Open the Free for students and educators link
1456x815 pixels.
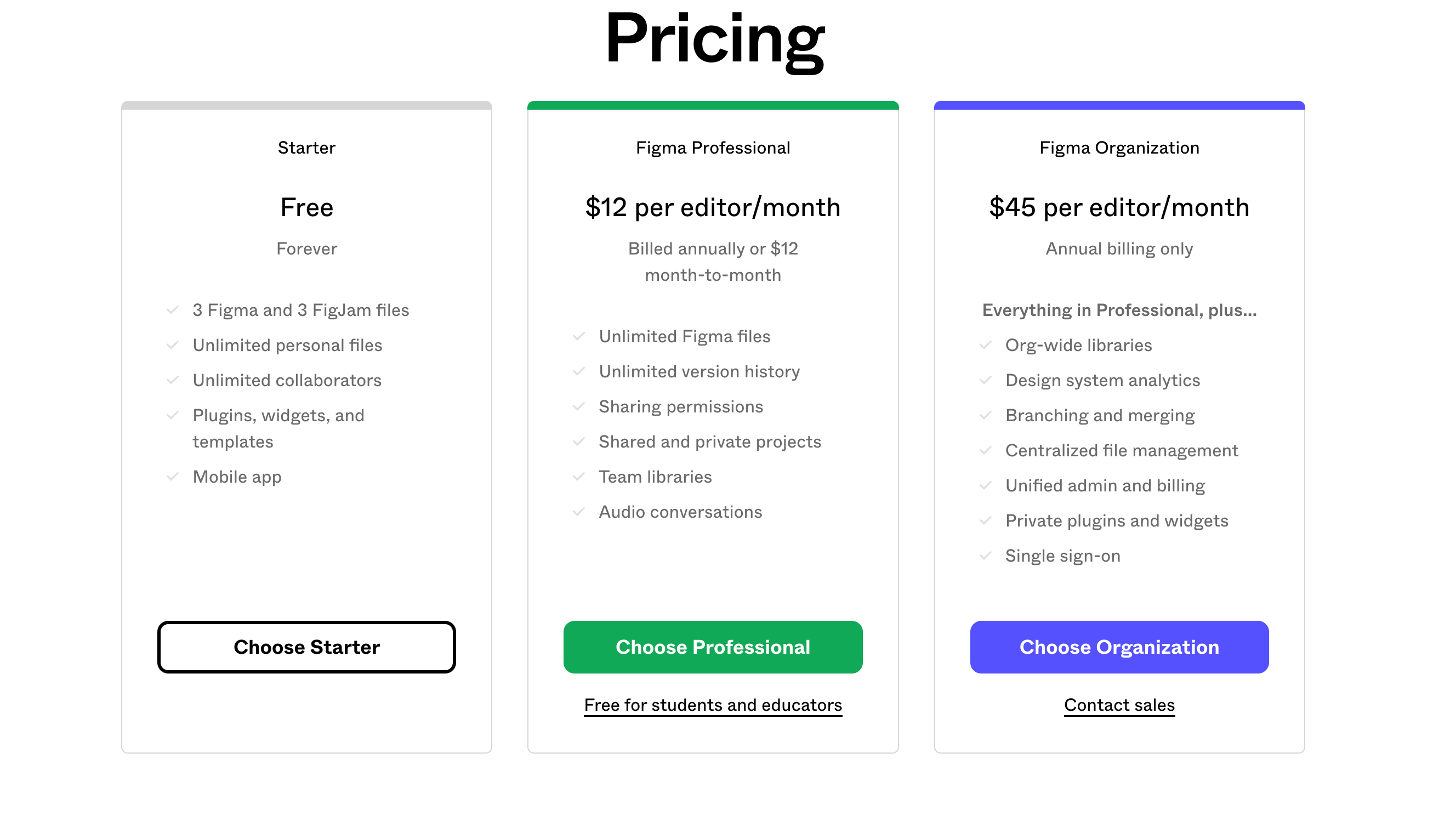[713, 705]
